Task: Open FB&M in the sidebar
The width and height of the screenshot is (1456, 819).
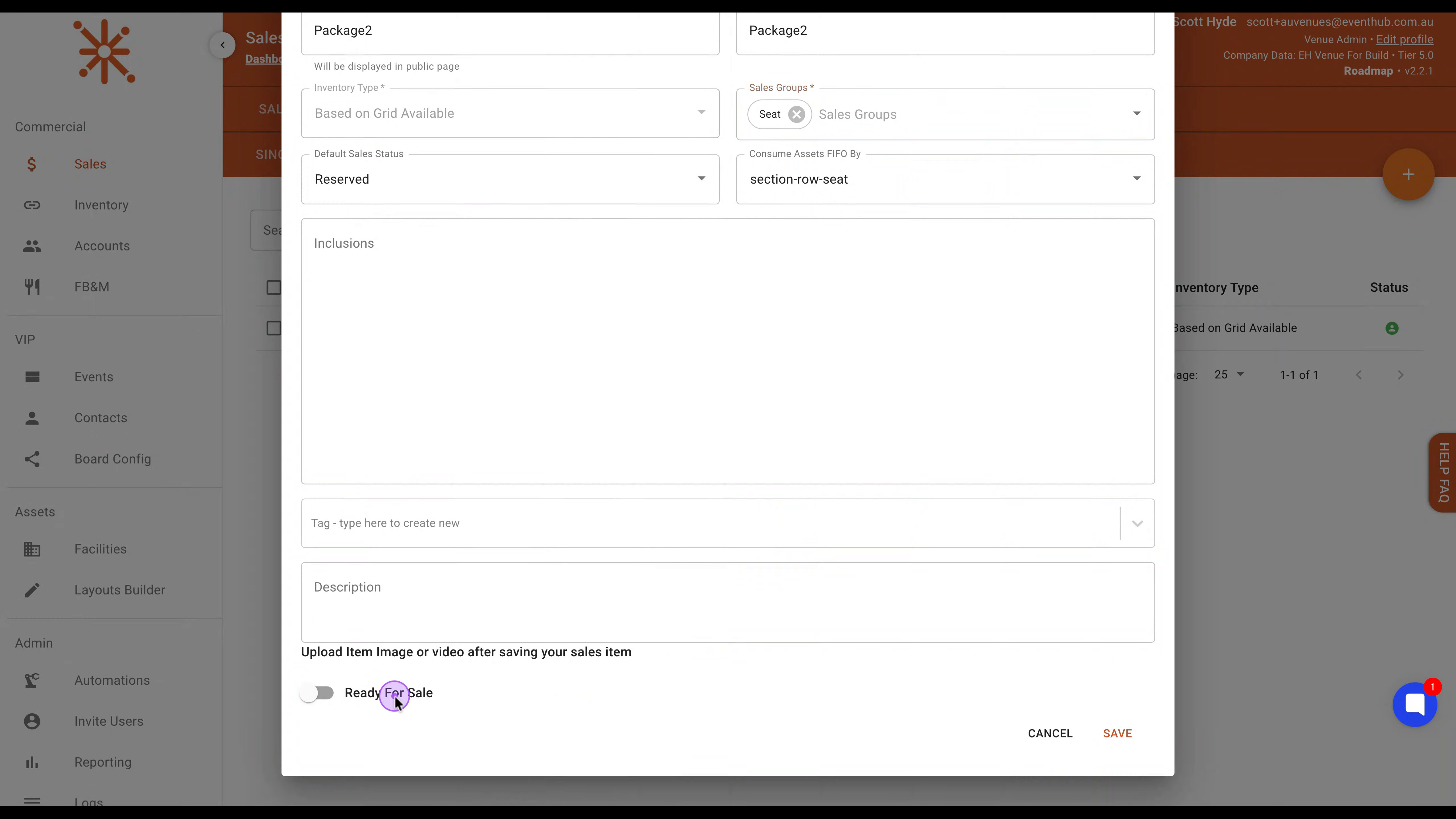Action: pos(92,287)
